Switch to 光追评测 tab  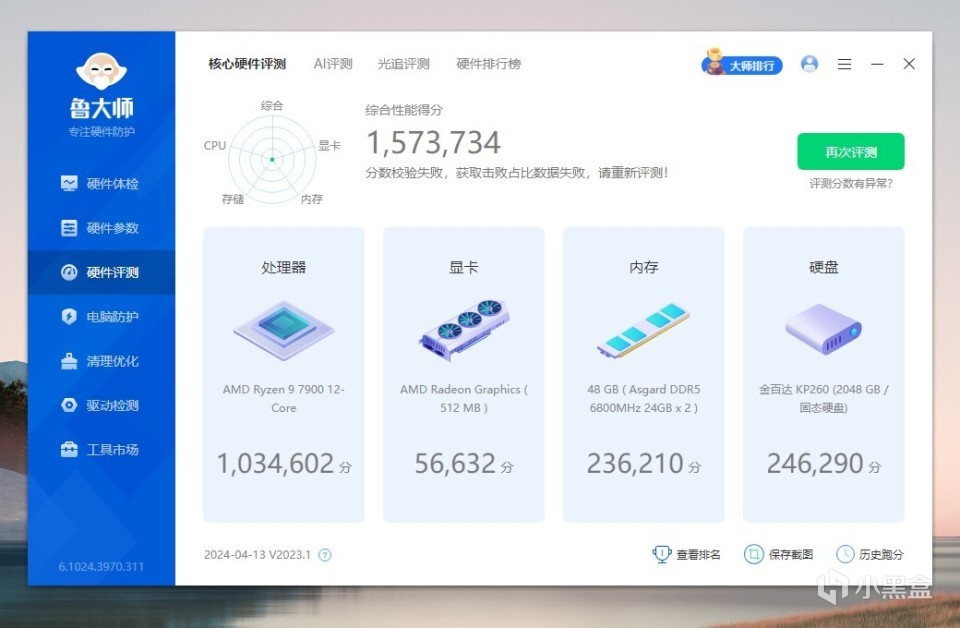coord(403,64)
